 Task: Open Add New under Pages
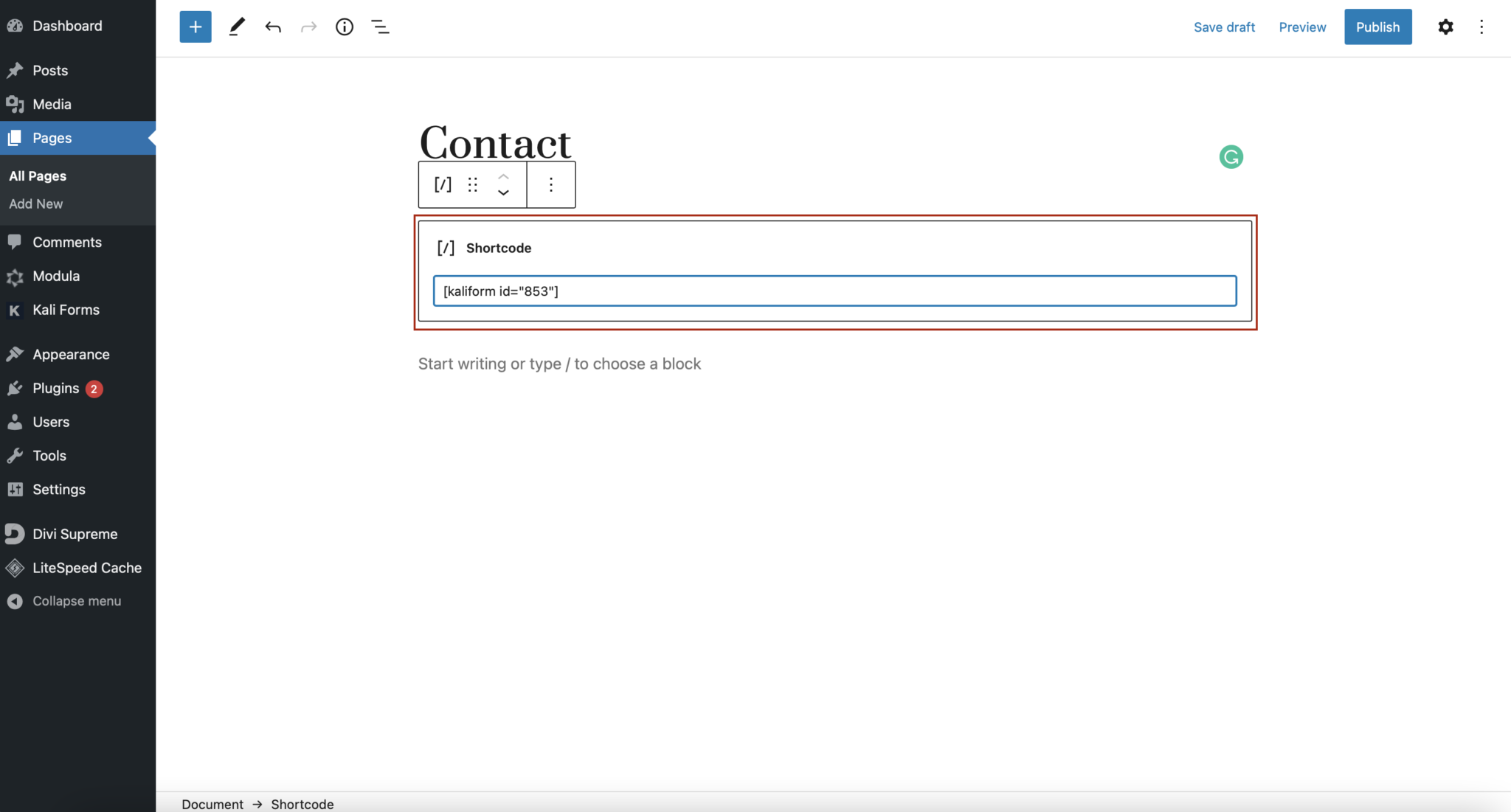35,204
